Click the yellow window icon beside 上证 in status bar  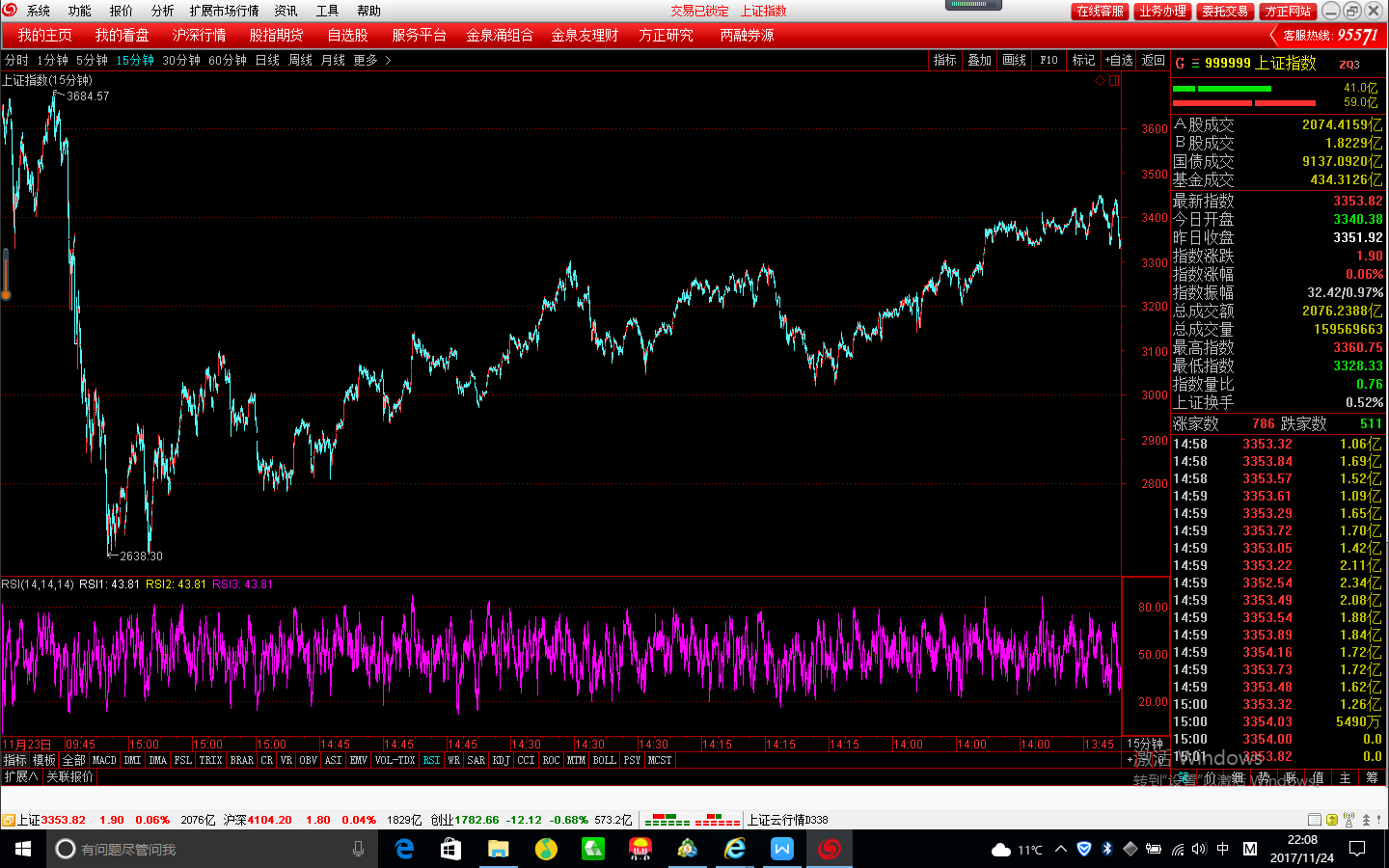8,820
